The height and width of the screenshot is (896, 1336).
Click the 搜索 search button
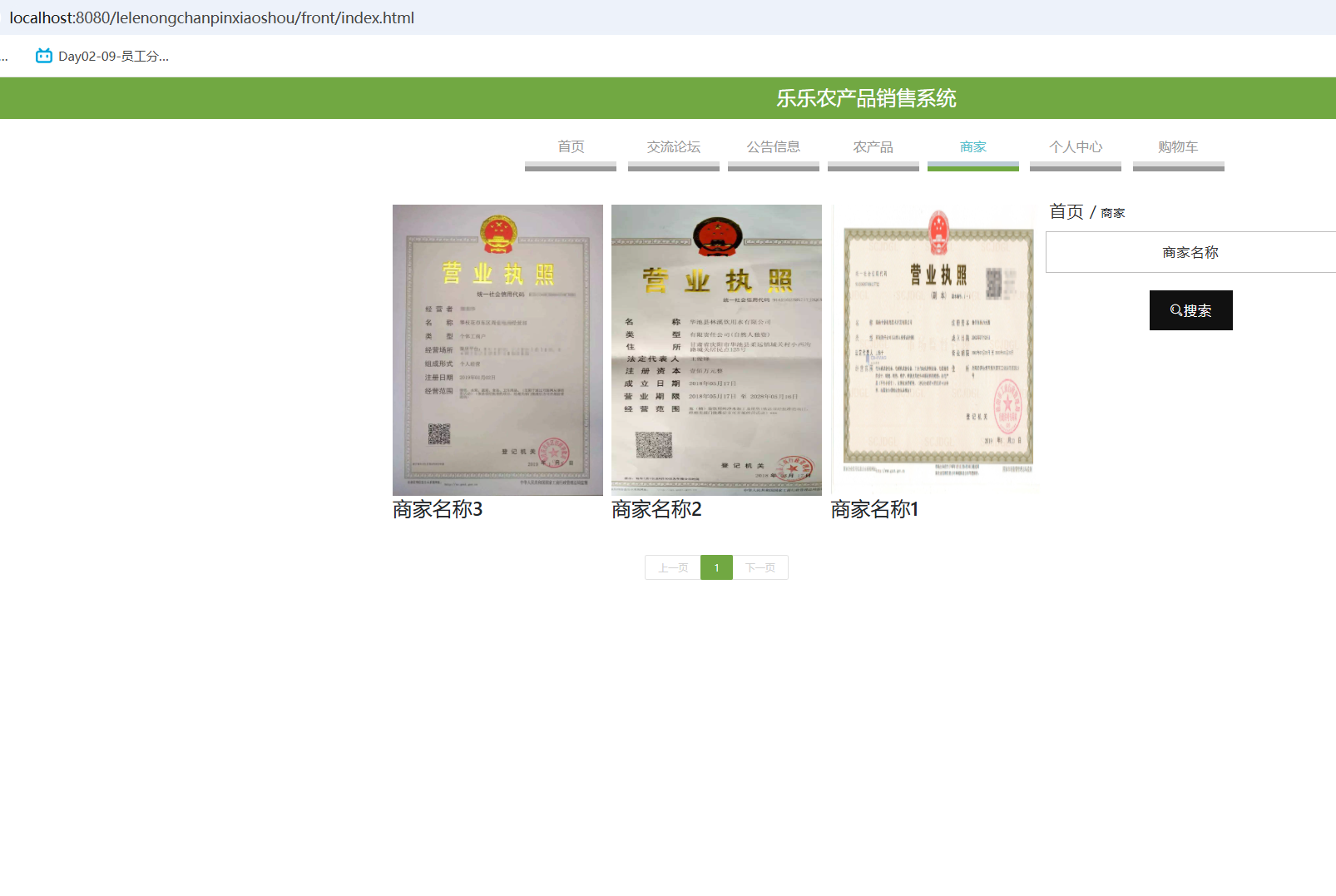(1191, 310)
